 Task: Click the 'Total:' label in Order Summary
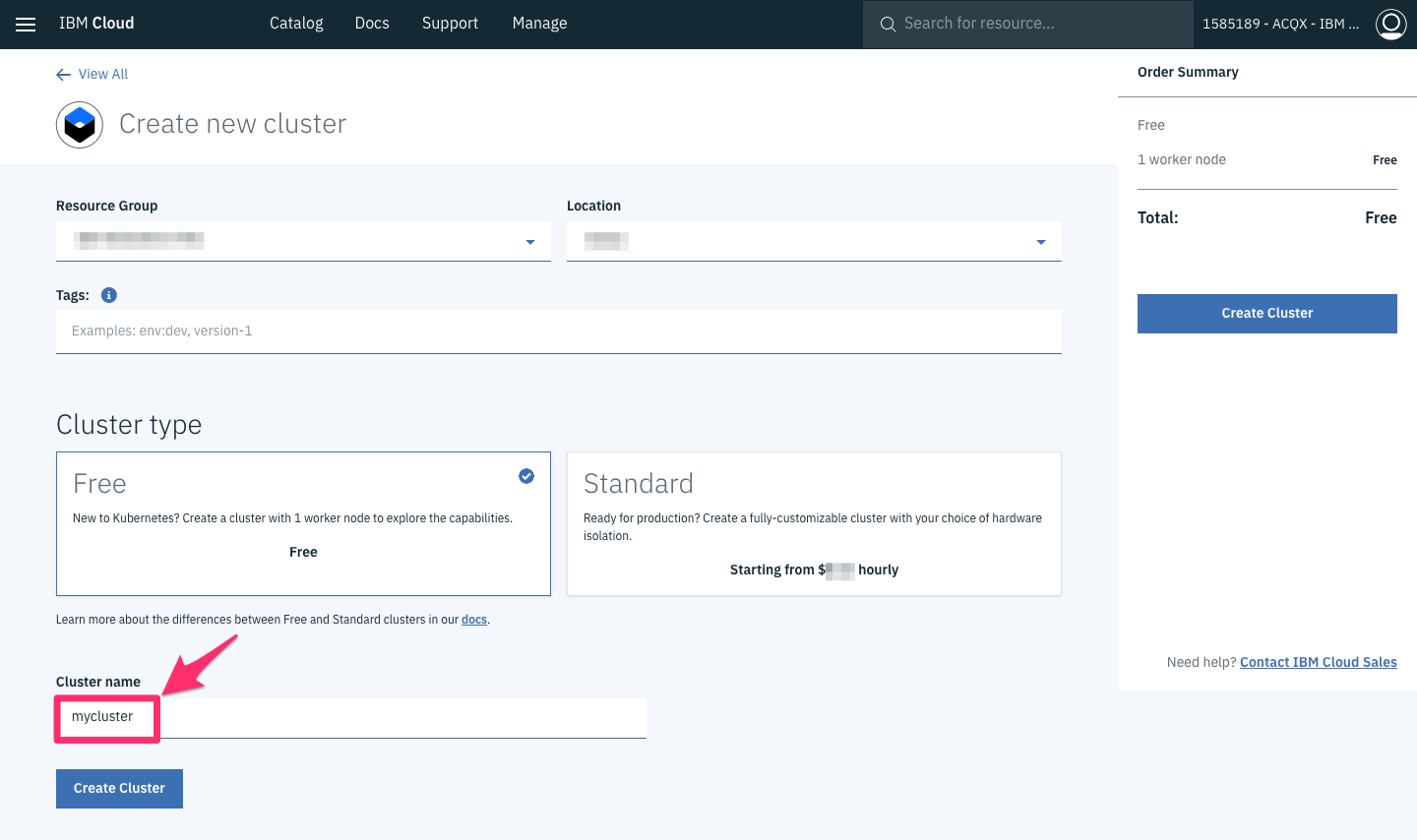tap(1158, 218)
